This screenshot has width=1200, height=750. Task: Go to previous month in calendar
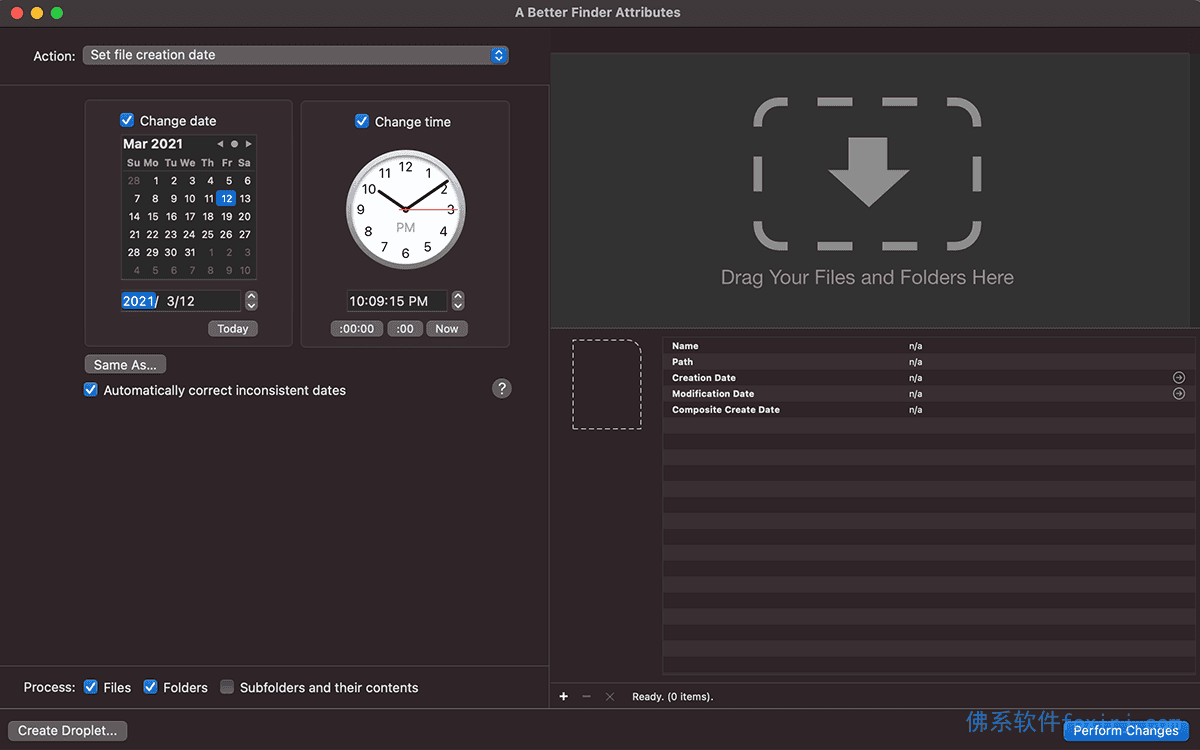coord(221,144)
